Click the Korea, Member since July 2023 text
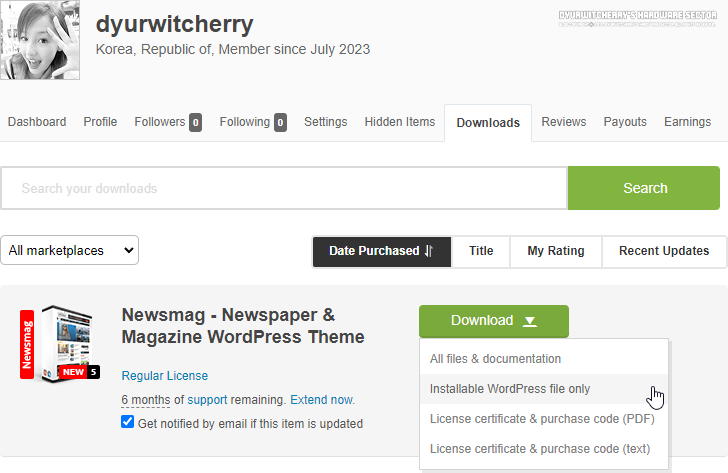This screenshot has width=728, height=473. (x=233, y=49)
